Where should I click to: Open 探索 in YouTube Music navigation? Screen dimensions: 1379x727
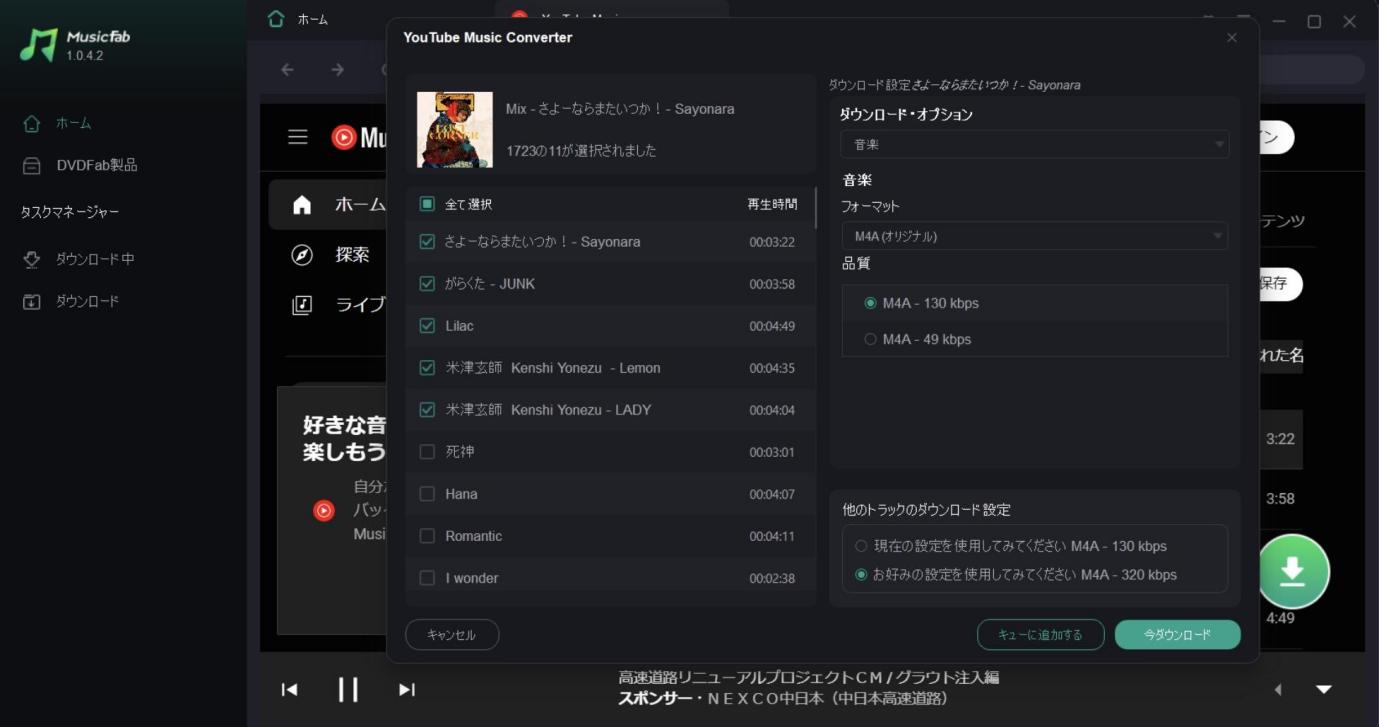tap(330, 255)
